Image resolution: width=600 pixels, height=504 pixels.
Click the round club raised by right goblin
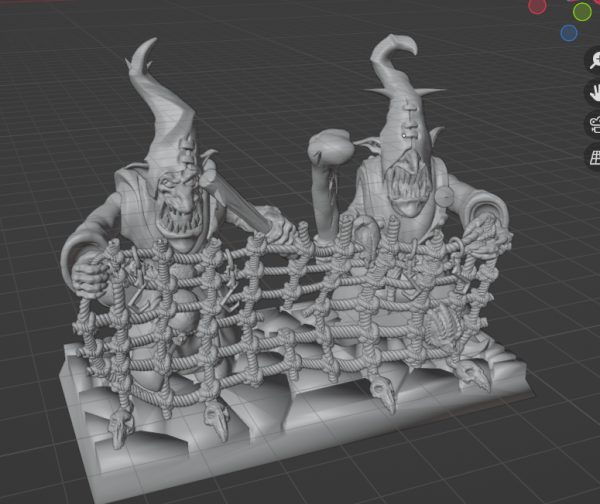pyautogui.click(x=330, y=148)
